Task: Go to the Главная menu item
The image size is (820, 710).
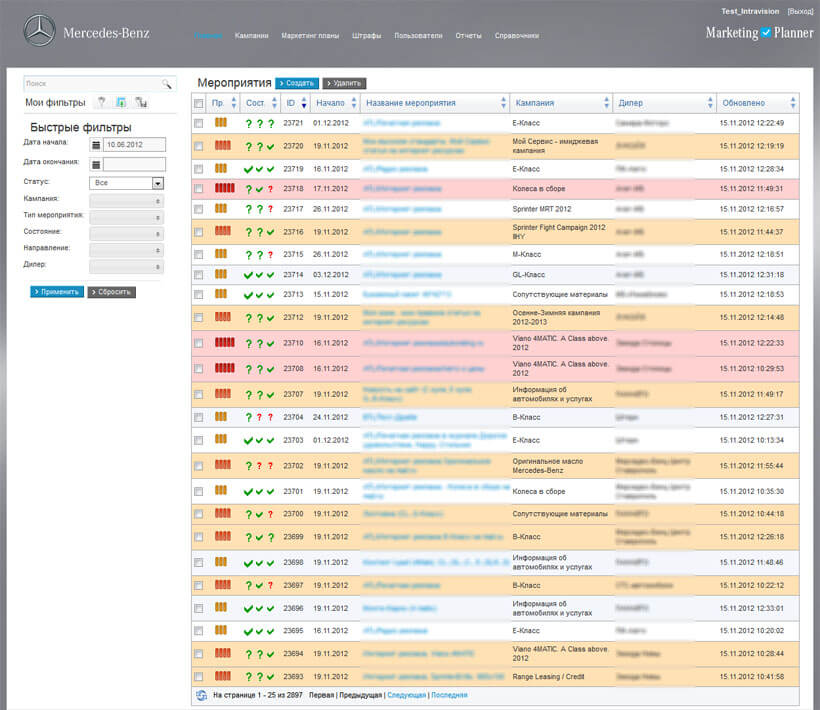Action: 208,36
